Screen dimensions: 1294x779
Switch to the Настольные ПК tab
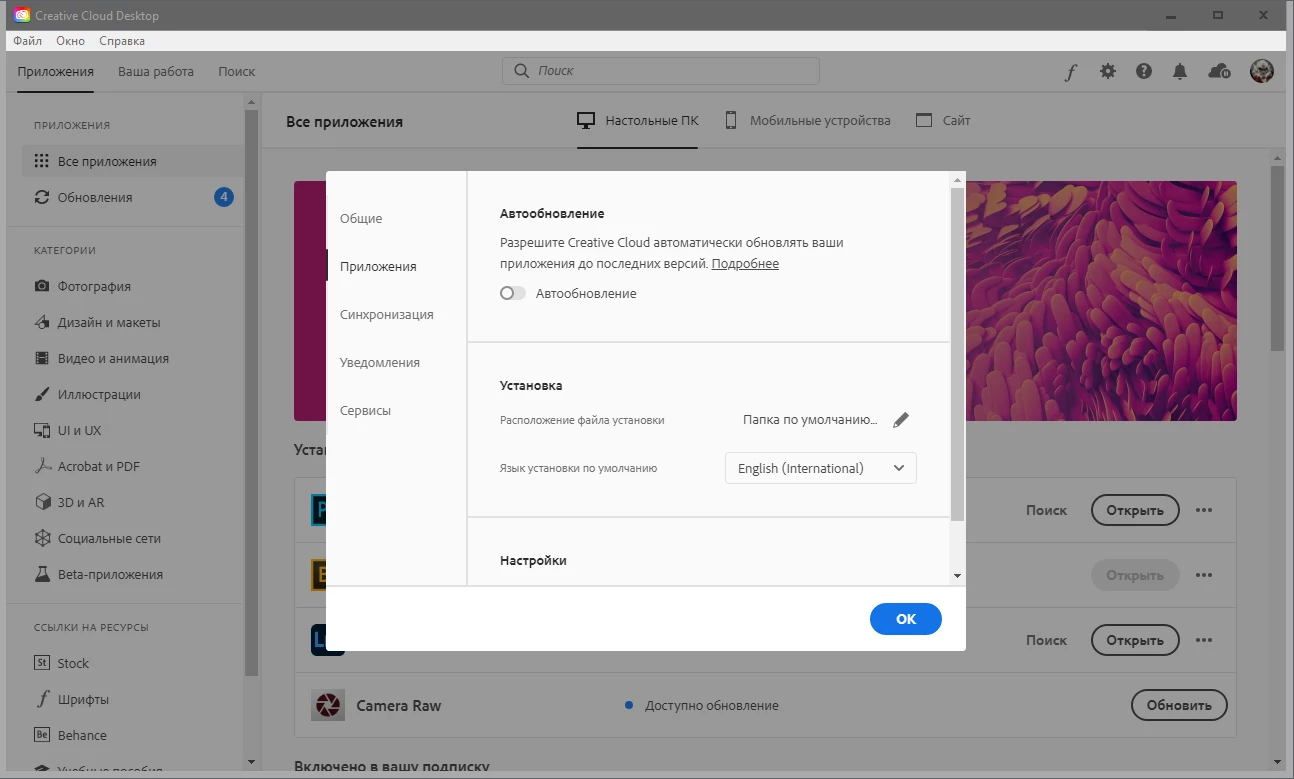(x=638, y=121)
